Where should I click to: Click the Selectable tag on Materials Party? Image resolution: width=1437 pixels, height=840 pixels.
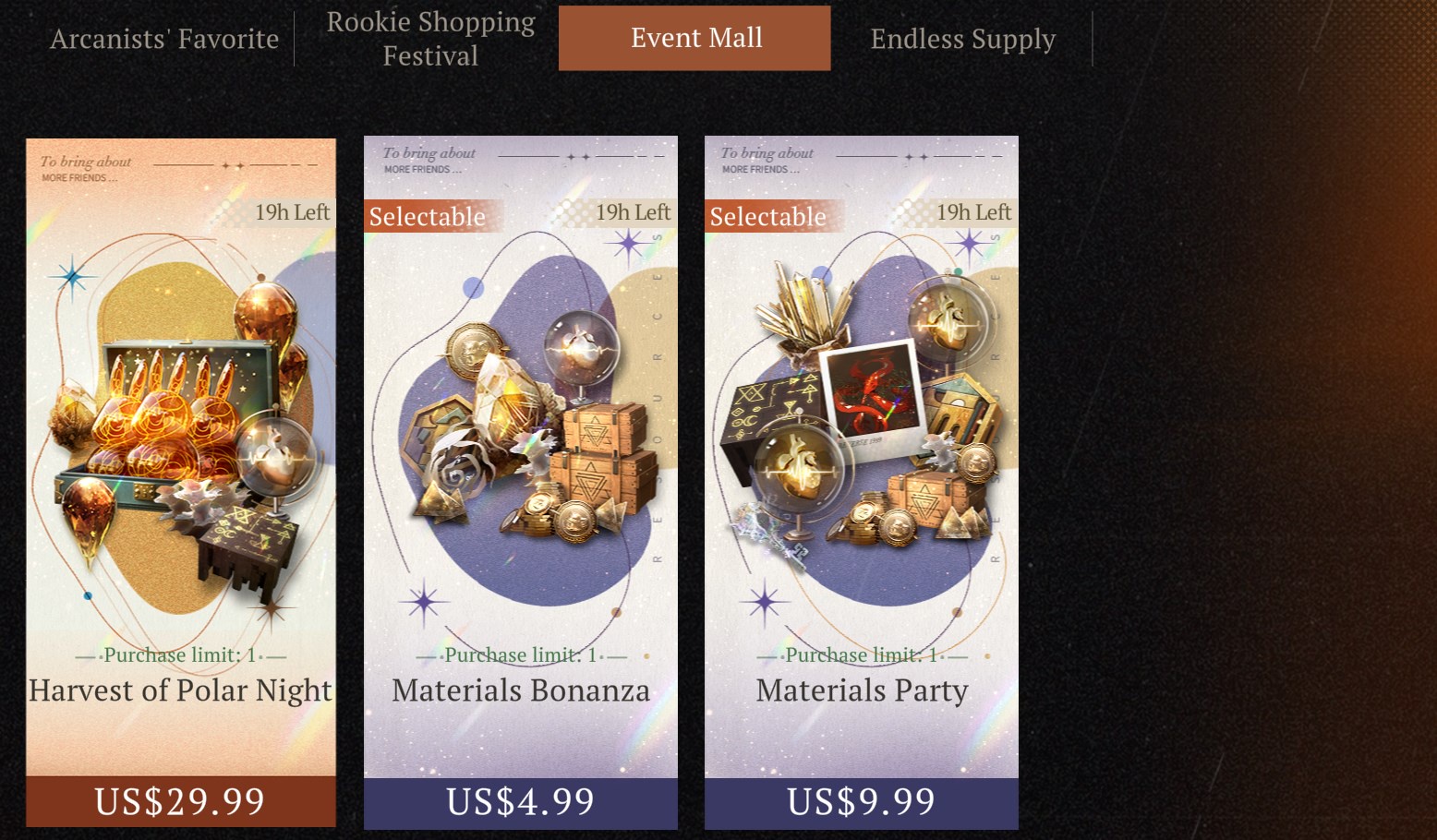[768, 217]
